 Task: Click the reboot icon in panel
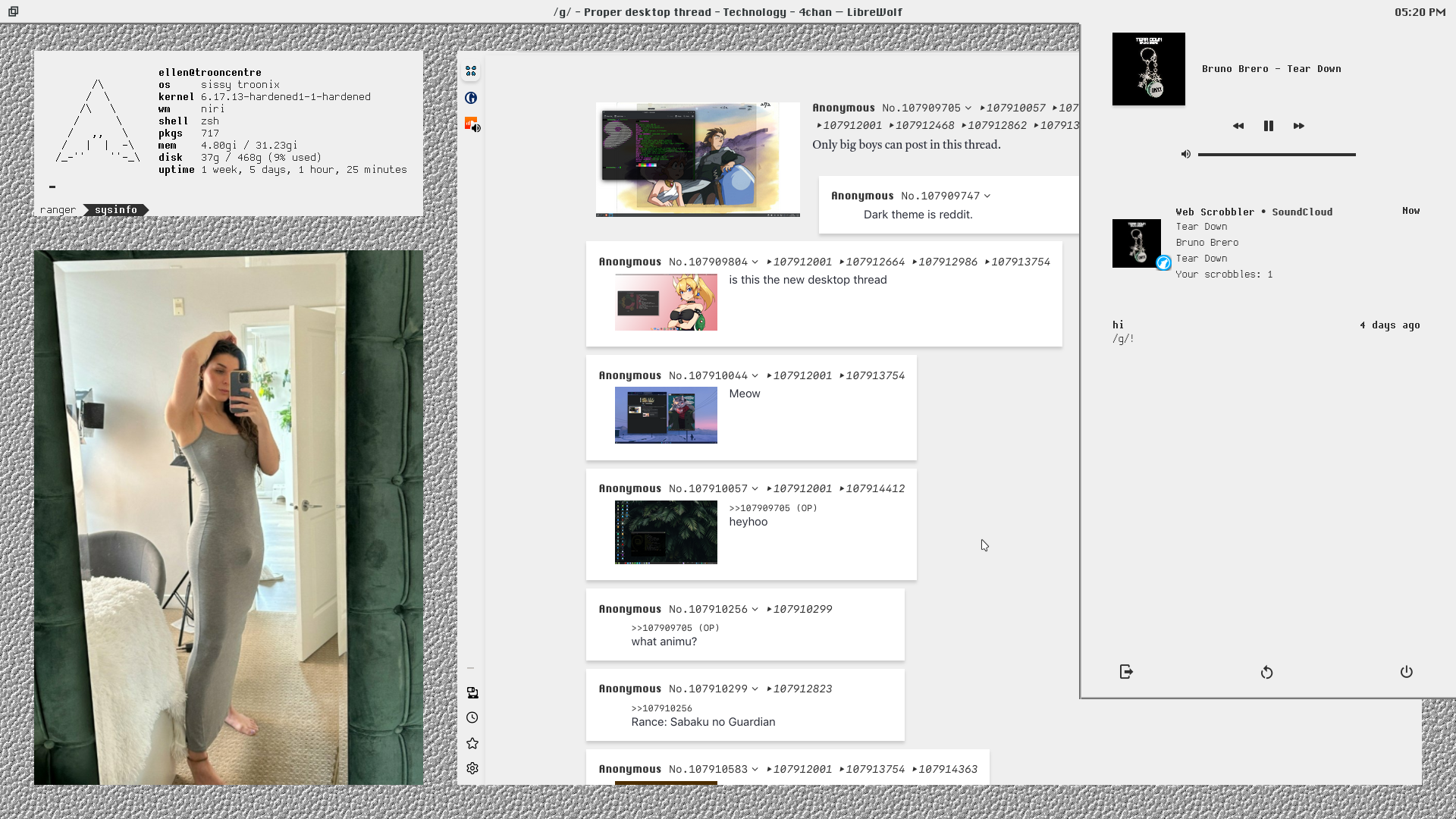point(1266,673)
